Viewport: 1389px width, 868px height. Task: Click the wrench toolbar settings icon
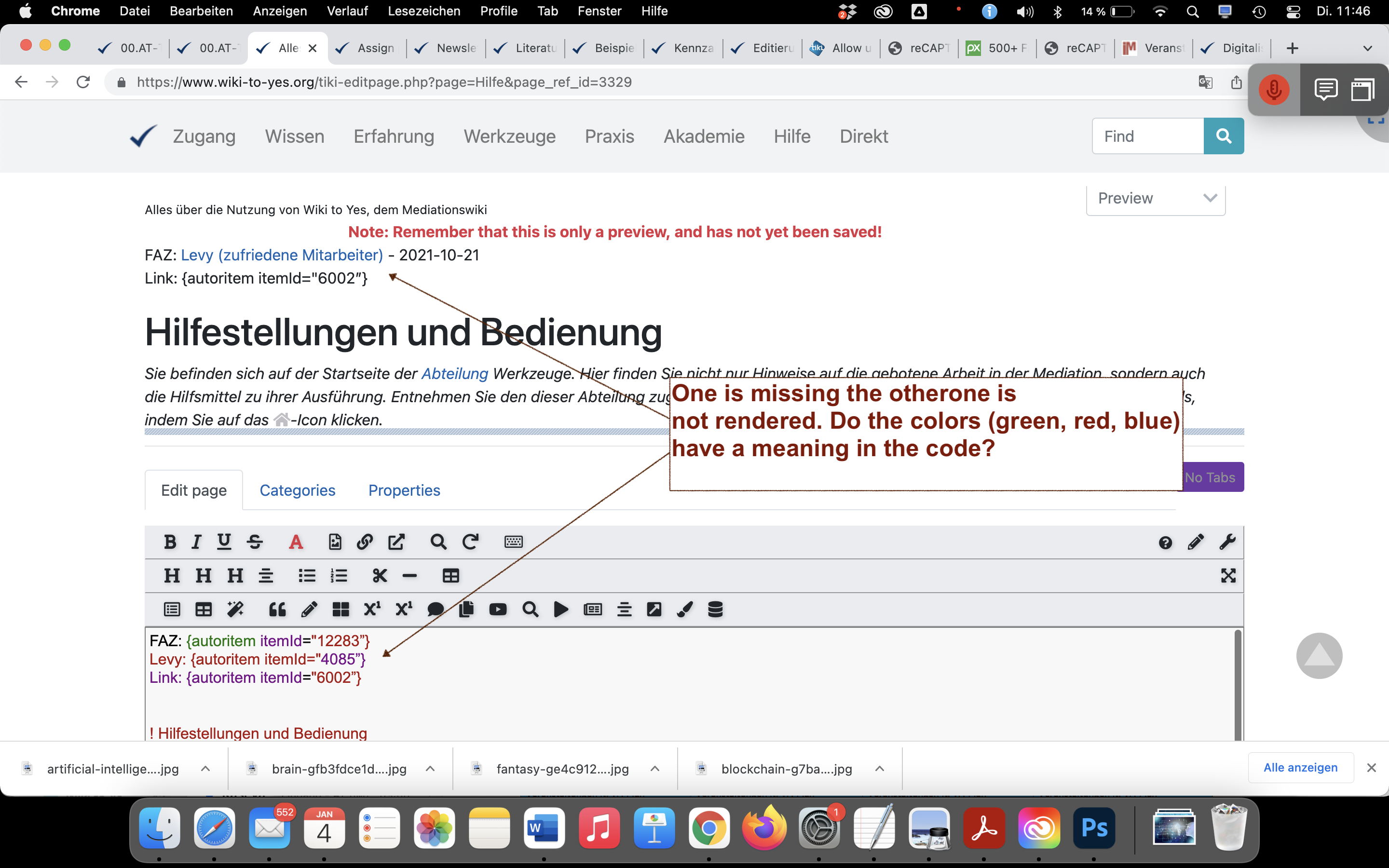(1227, 542)
